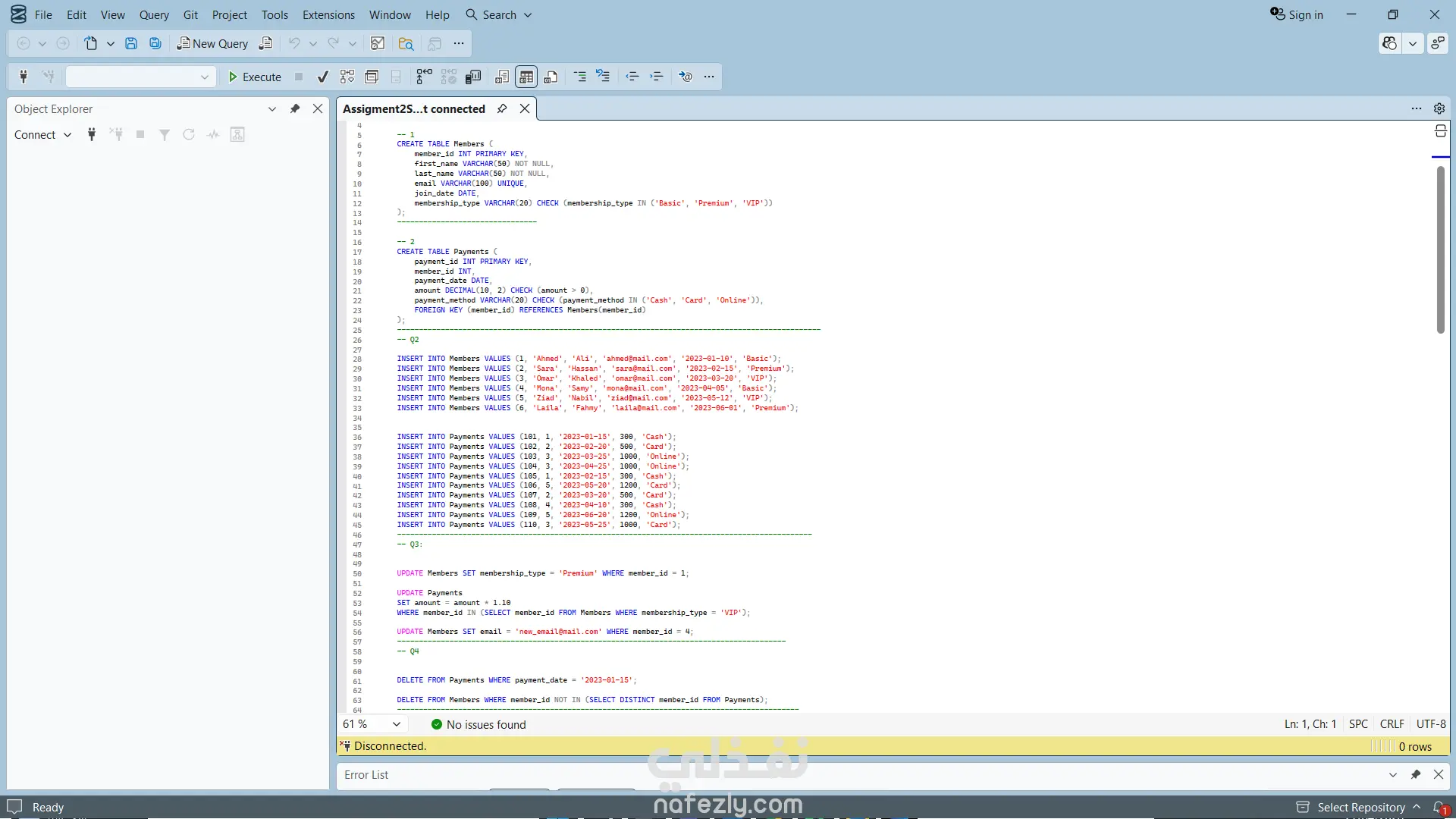Toggle Results to Text
Screen dimensions: 1456x819
click(x=502, y=77)
